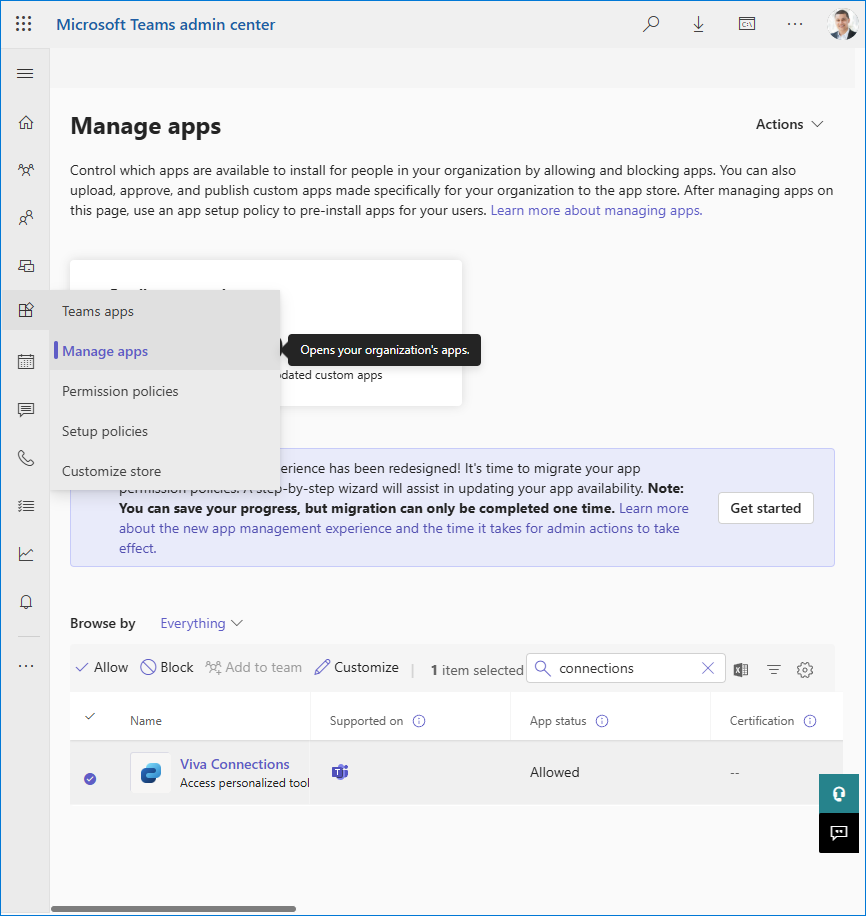Launch Cloud Shell from the header icon

pyautogui.click(x=747, y=24)
